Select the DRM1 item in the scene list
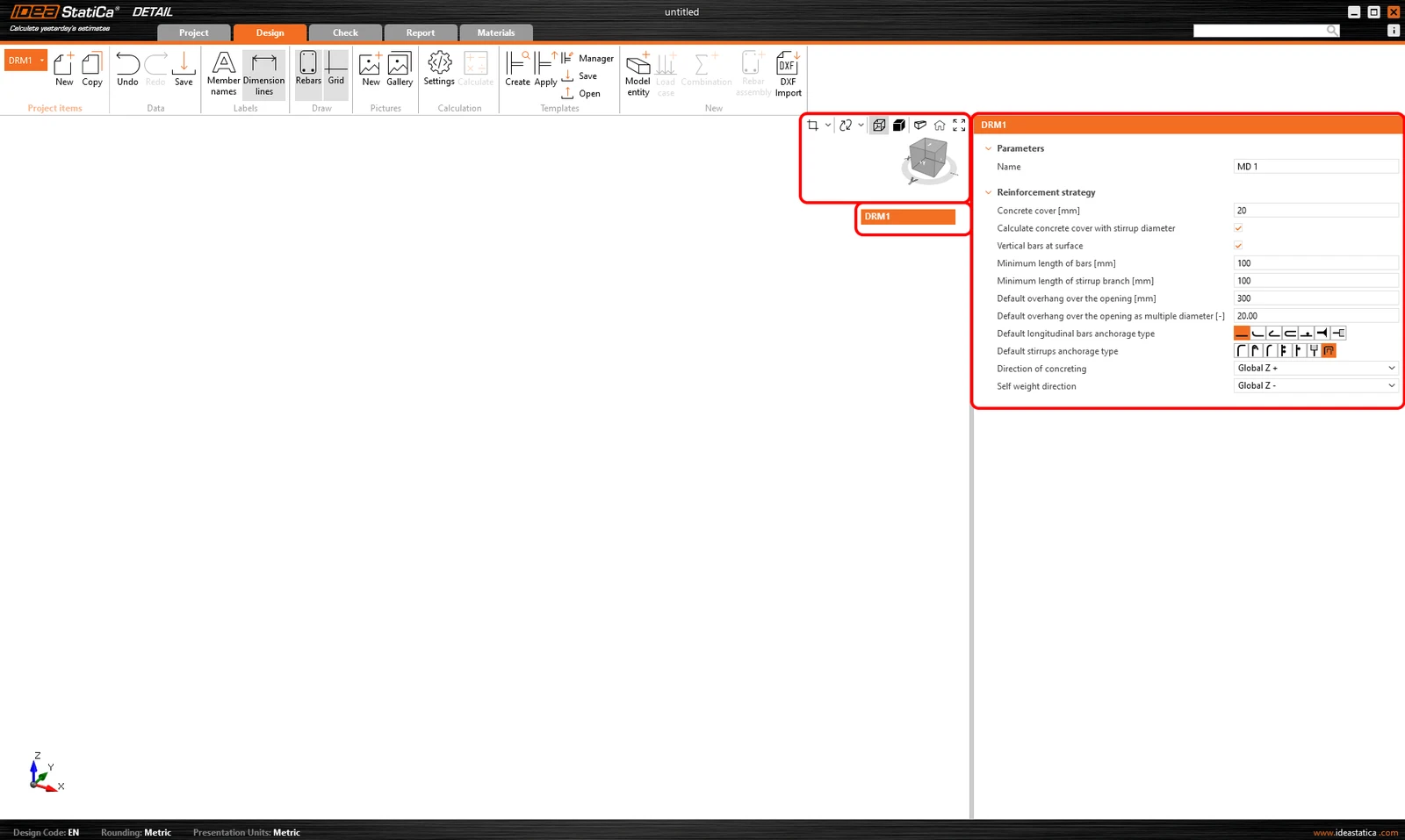This screenshot has height=840, width=1405. click(908, 217)
